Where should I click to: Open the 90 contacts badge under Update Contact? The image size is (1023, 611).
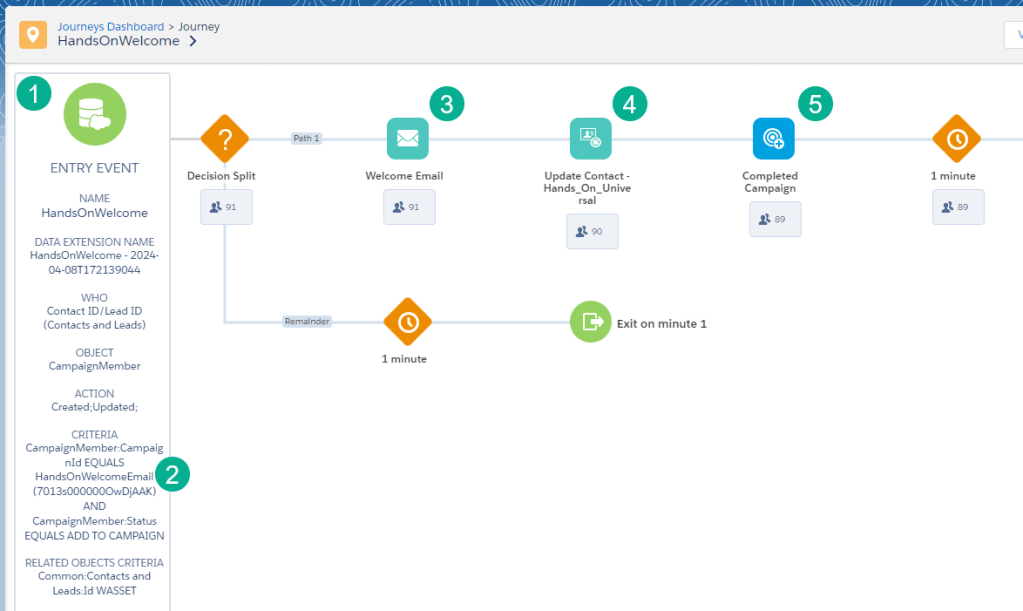(592, 231)
